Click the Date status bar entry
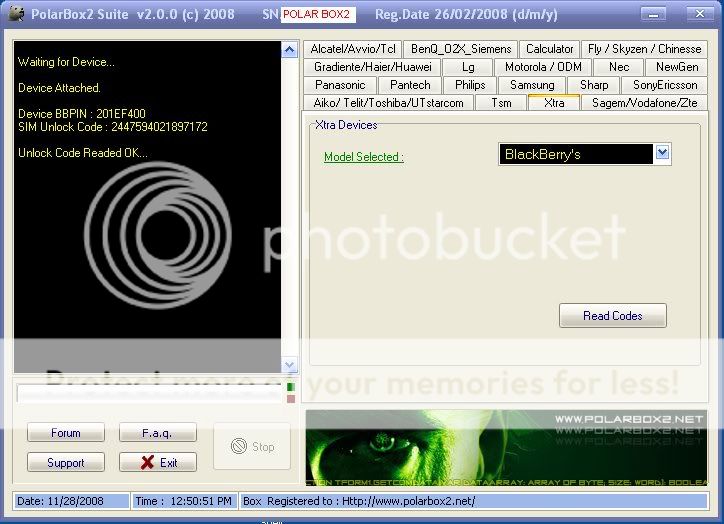The width and height of the screenshot is (724, 524). point(71,501)
